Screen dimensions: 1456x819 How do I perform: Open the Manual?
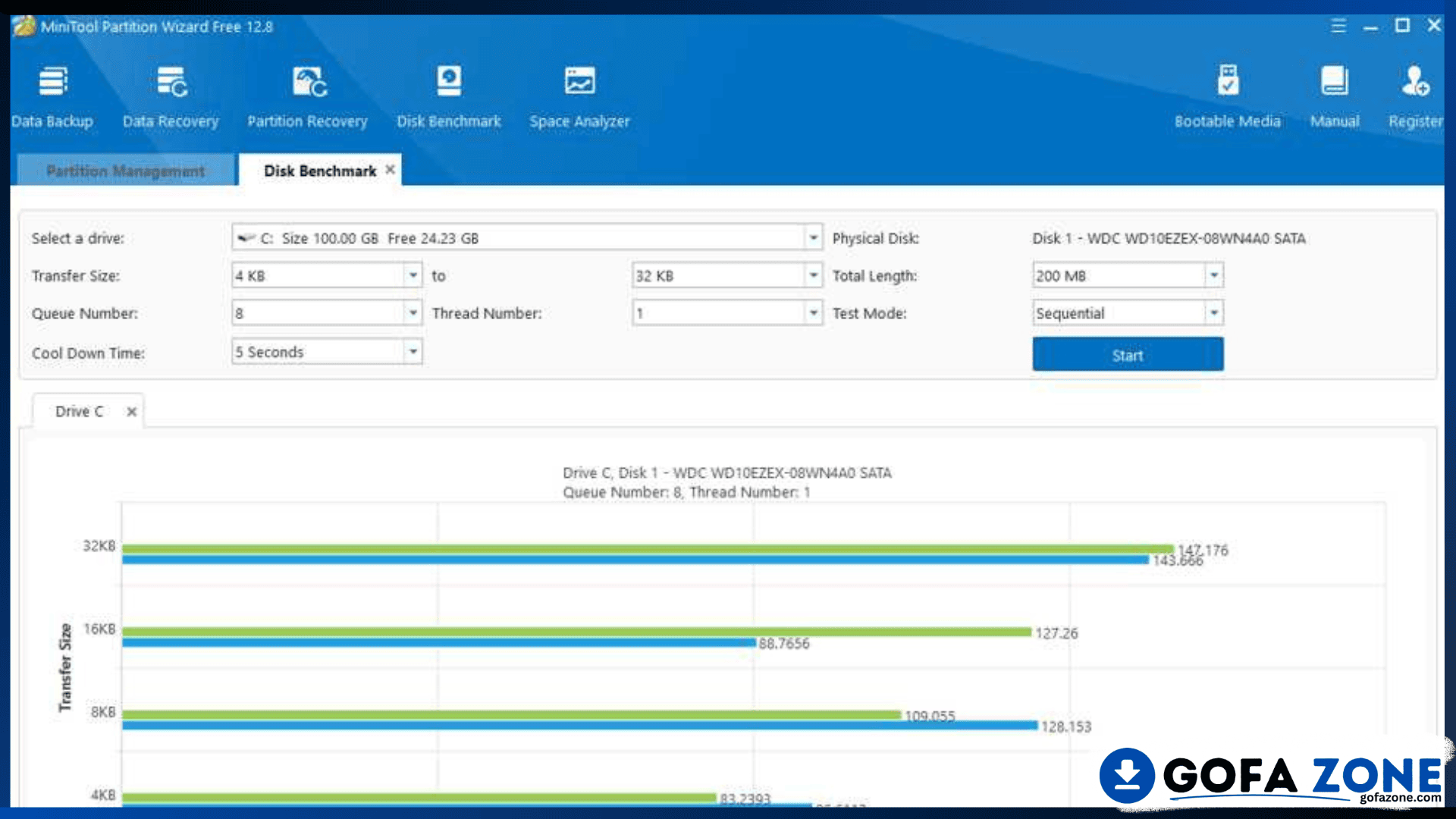tap(1335, 97)
